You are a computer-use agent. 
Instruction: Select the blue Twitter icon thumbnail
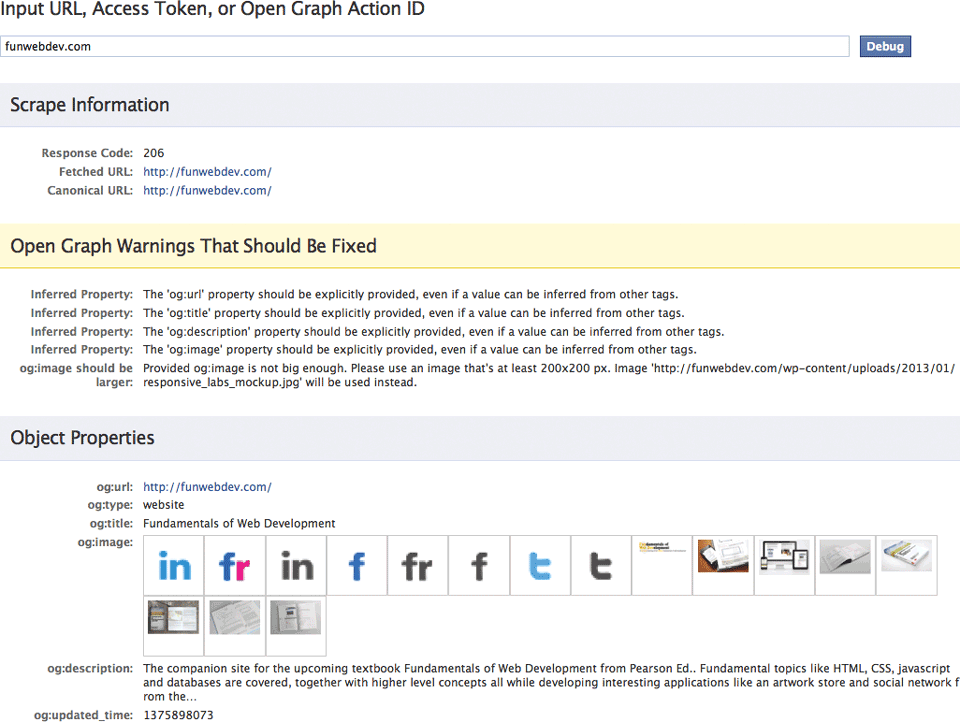pyautogui.click(x=540, y=566)
